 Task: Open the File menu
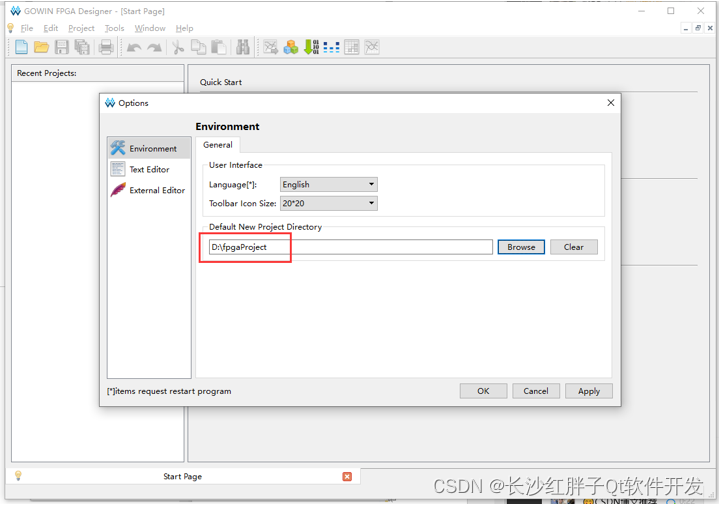[x=27, y=28]
